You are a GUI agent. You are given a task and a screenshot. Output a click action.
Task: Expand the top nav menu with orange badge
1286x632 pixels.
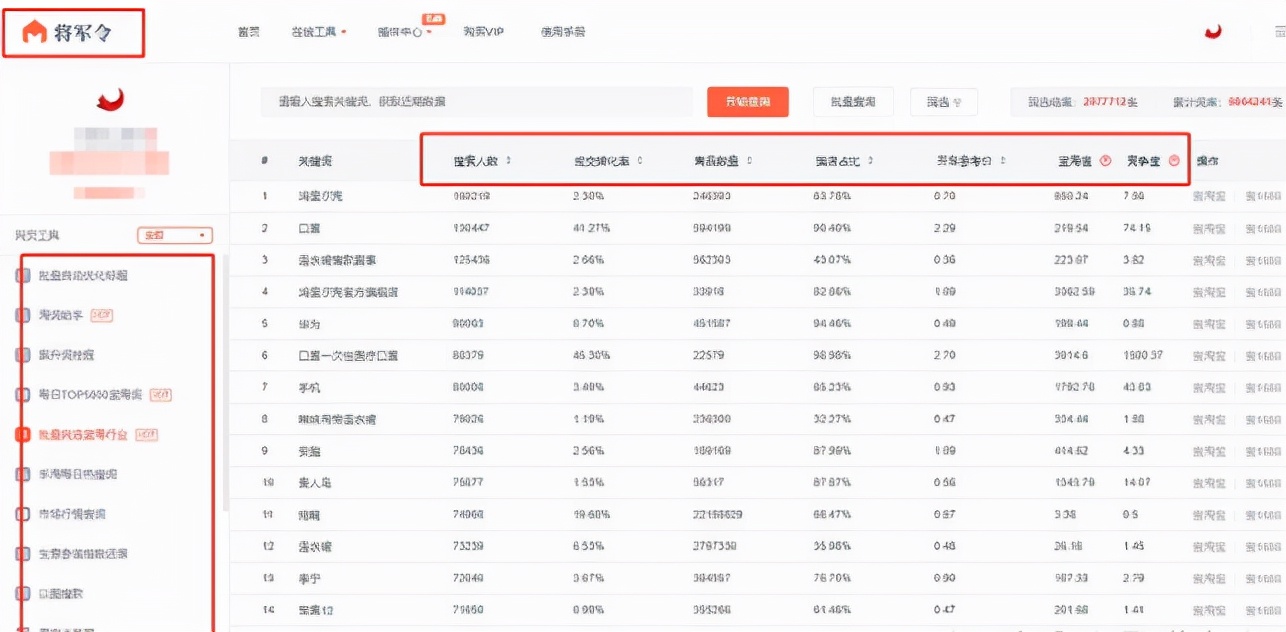tap(405, 32)
